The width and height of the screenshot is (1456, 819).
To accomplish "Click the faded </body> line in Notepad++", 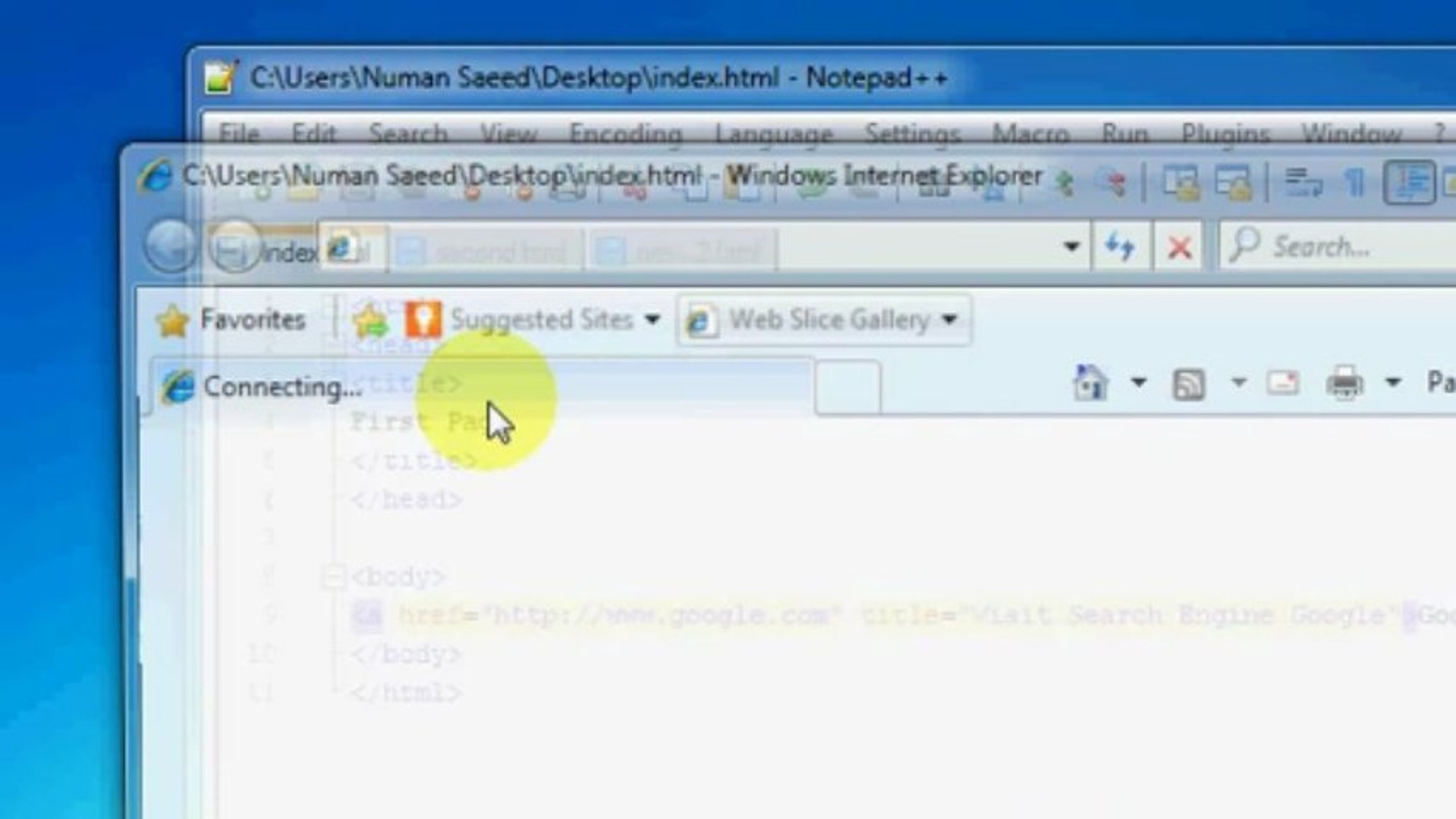I will point(406,654).
